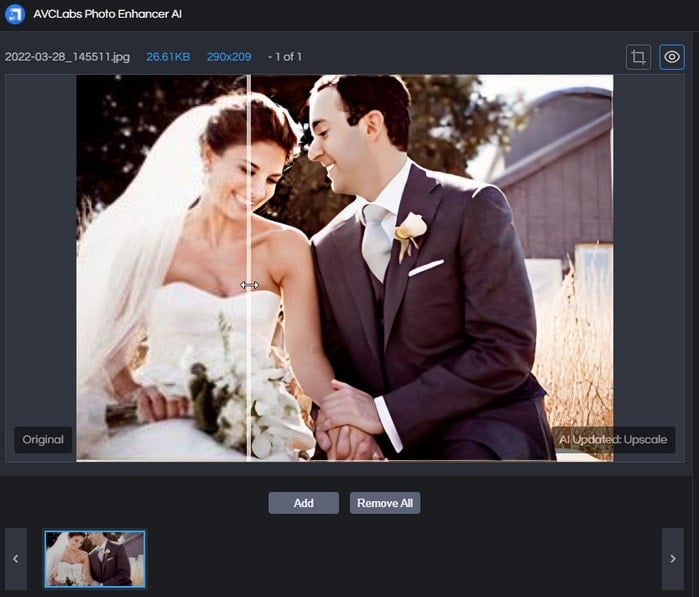
Task: Click the filename 2022-03-28_145511.jpg
Action: point(67,57)
